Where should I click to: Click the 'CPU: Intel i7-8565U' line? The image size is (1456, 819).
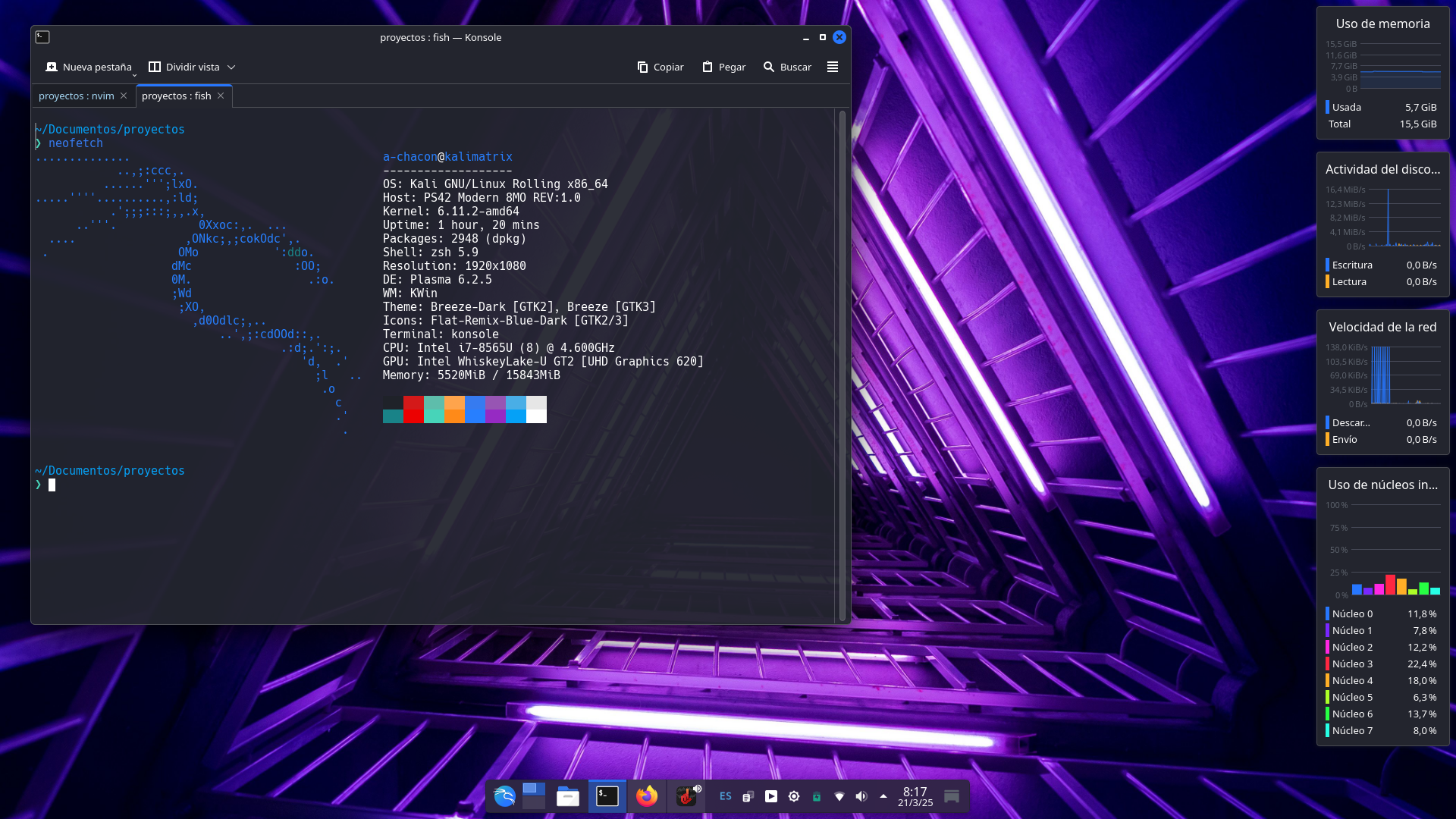[x=499, y=348]
